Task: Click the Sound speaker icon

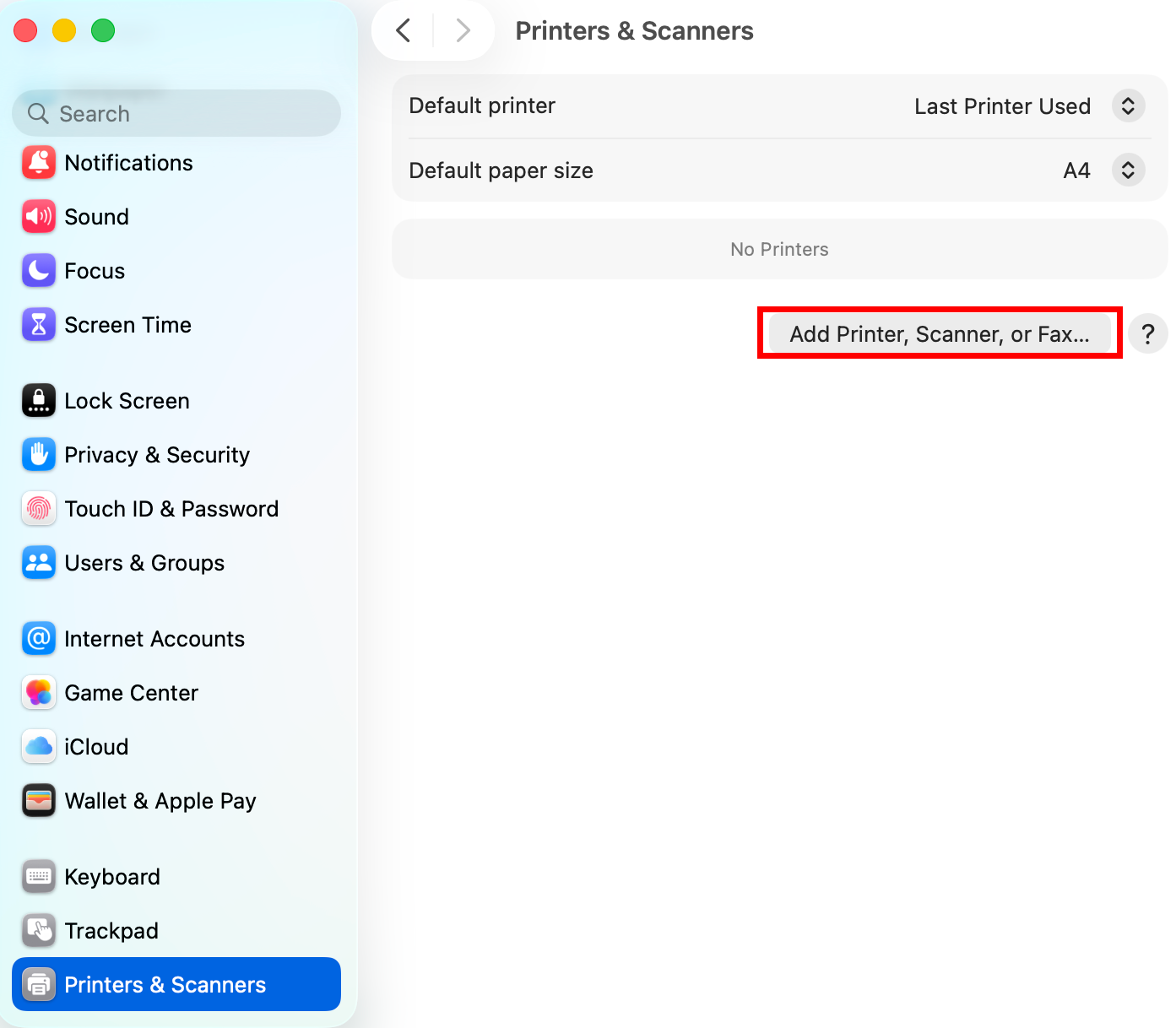Action: 39,217
